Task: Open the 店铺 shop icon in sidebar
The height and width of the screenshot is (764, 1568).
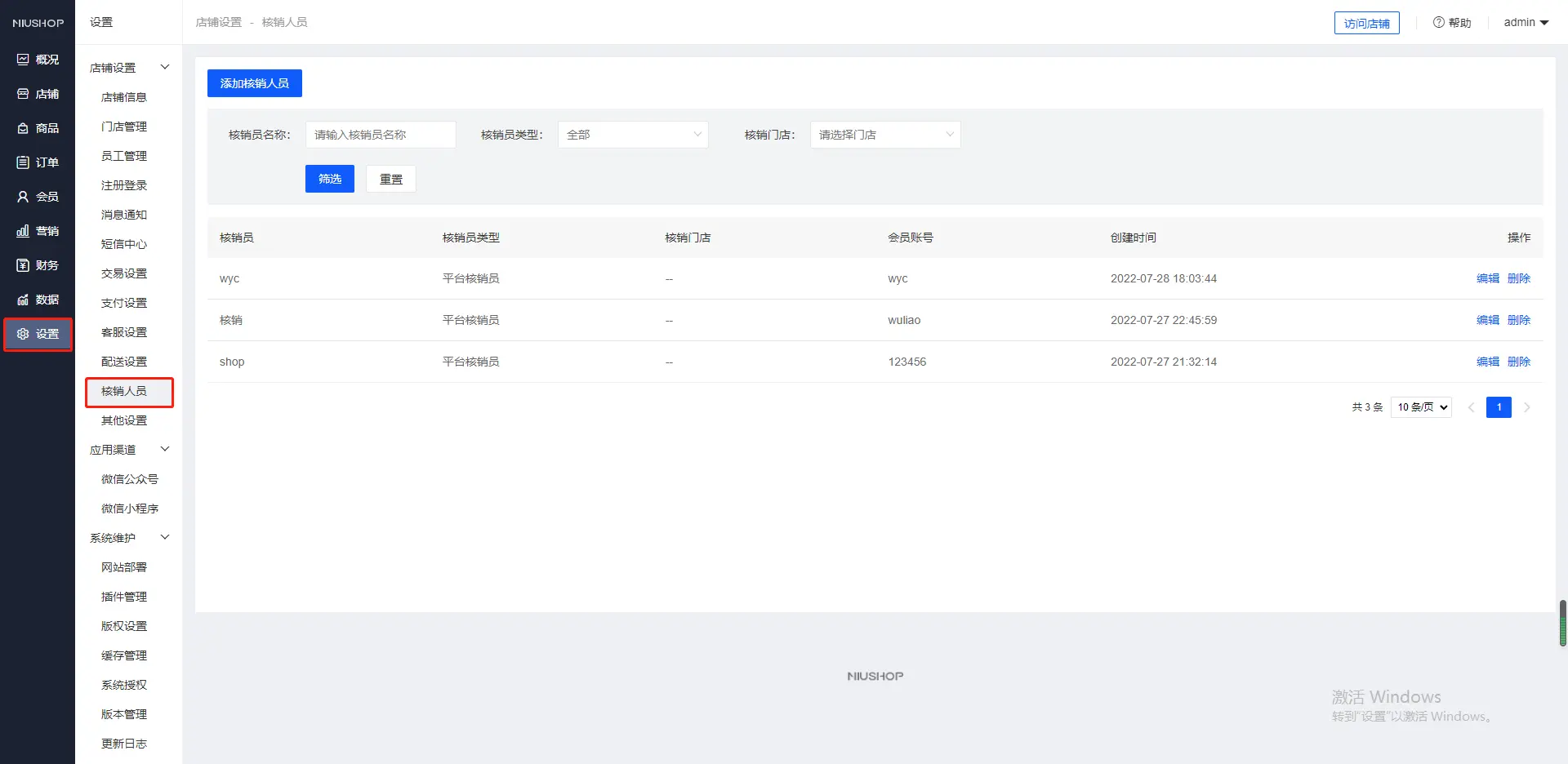Action: pyautogui.click(x=23, y=94)
